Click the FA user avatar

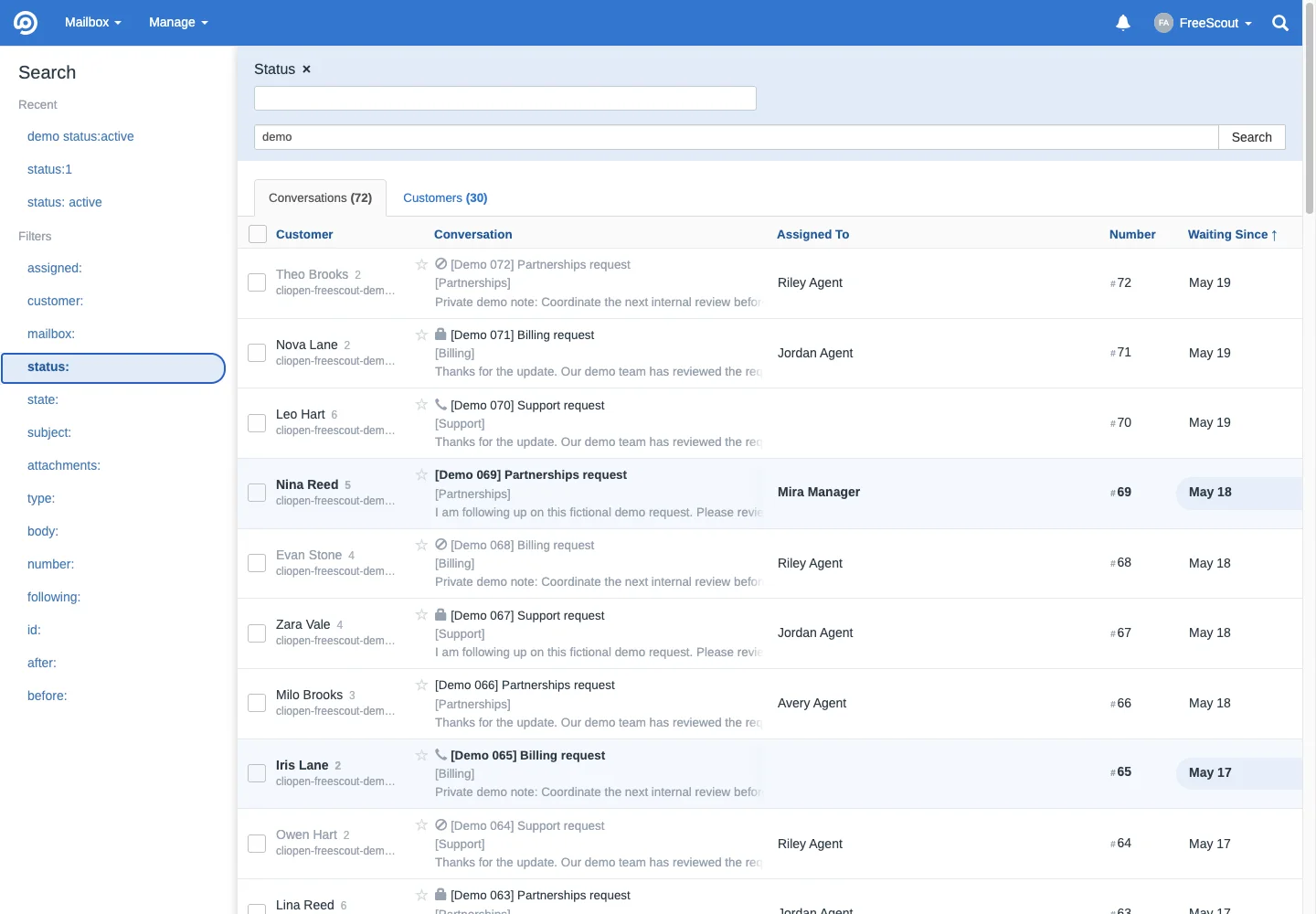1163,23
